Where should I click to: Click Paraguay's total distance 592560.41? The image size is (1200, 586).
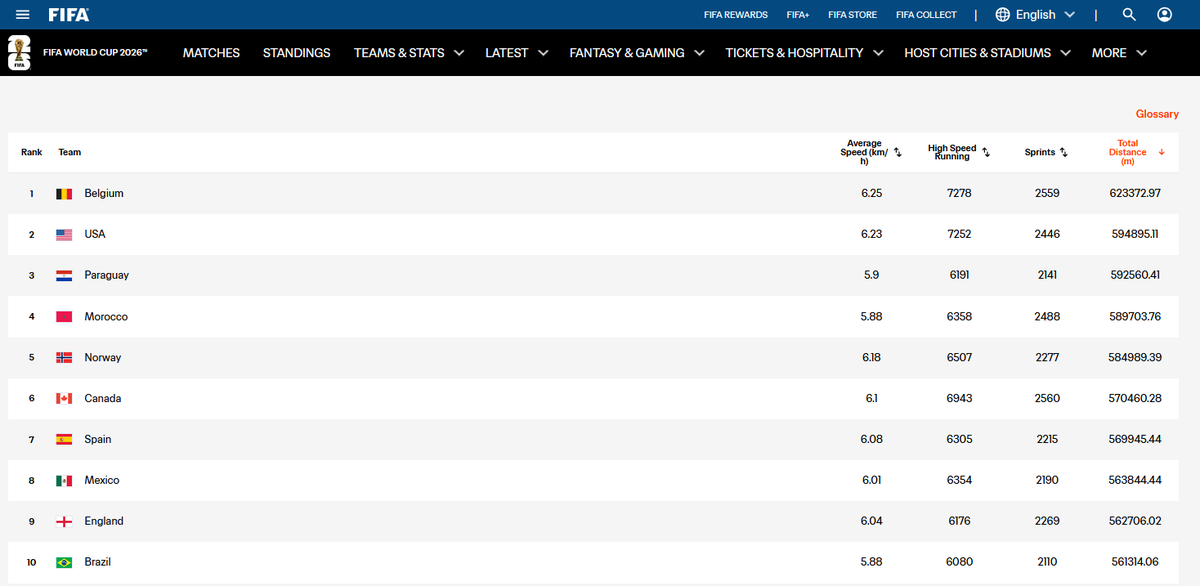pyautogui.click(x=1135, y=275)
